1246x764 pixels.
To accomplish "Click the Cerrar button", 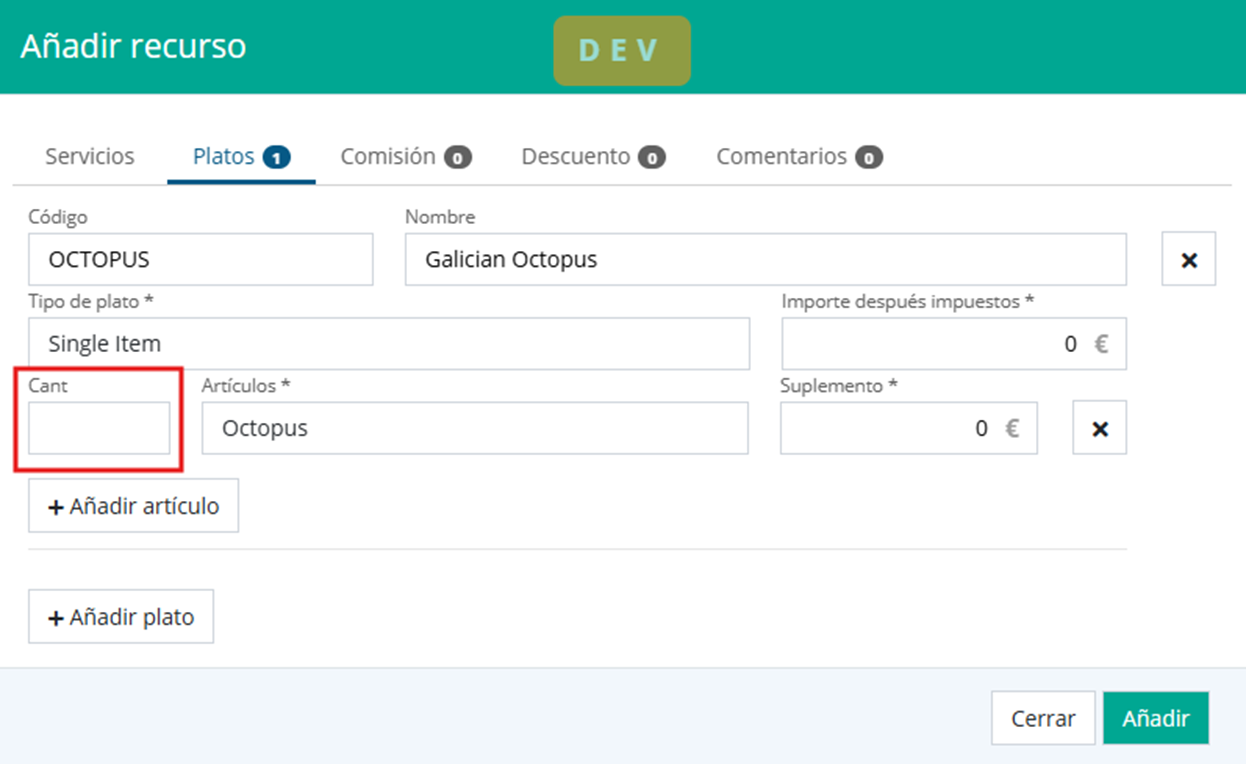I will pyautogui.click(x=1043, y=718).
